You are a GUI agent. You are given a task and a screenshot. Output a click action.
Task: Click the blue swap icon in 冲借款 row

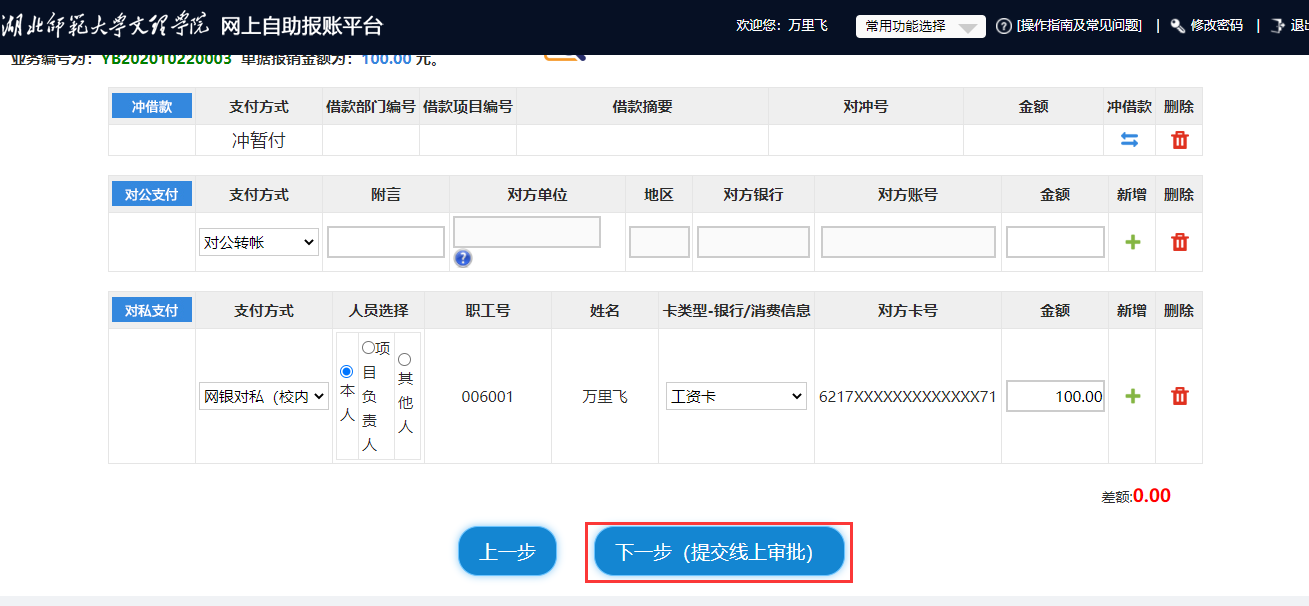[1129, 140]
